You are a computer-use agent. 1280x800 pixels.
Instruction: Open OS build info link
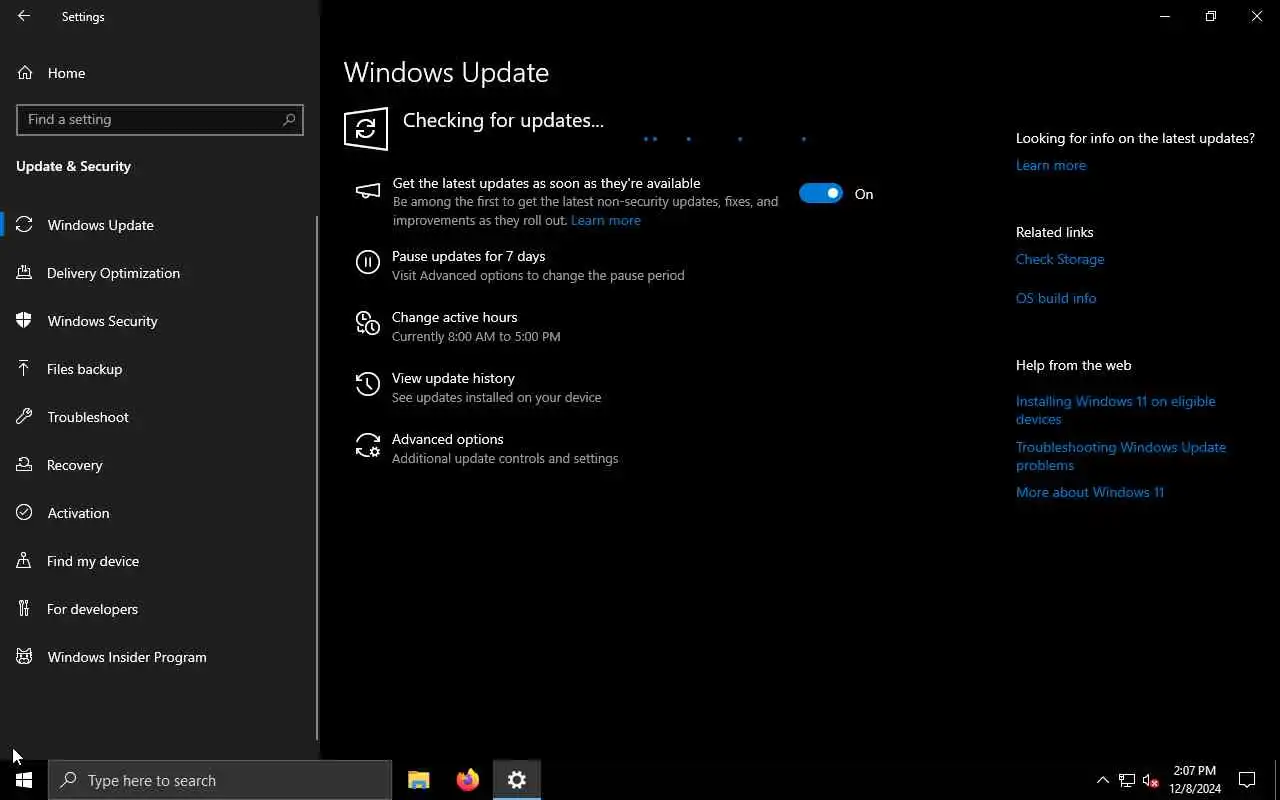(1056, 298)
